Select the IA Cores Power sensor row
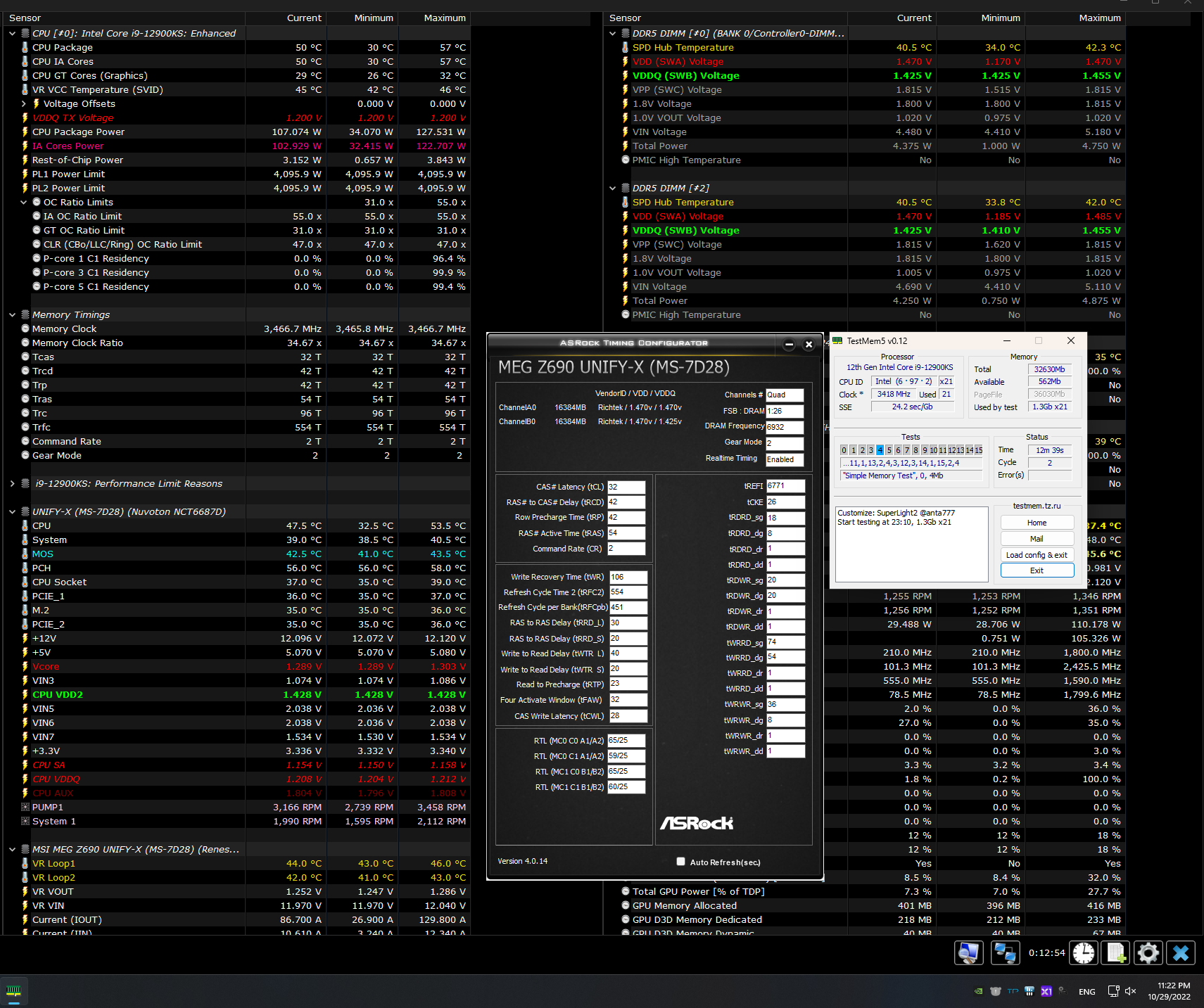 pos(236,146)
